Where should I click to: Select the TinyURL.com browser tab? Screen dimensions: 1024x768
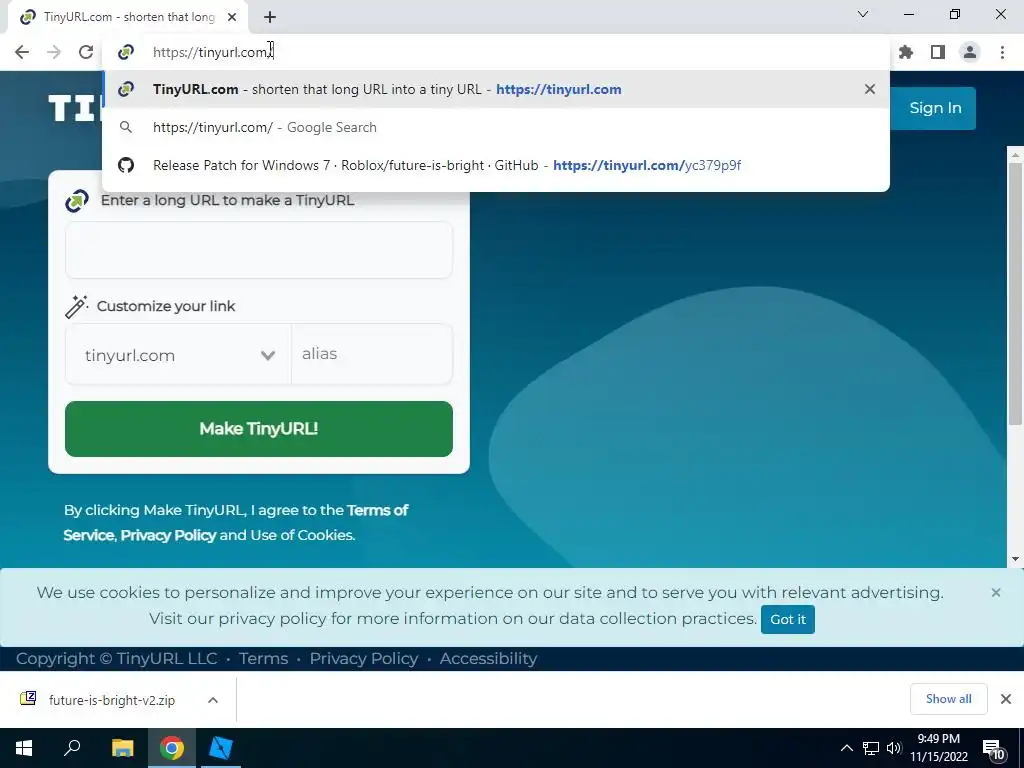128,17
